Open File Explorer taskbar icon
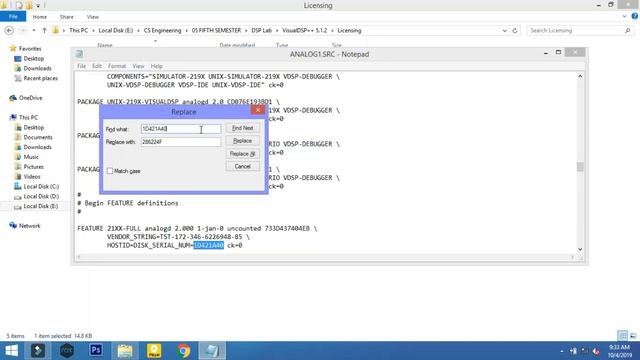 pos(125,351)
